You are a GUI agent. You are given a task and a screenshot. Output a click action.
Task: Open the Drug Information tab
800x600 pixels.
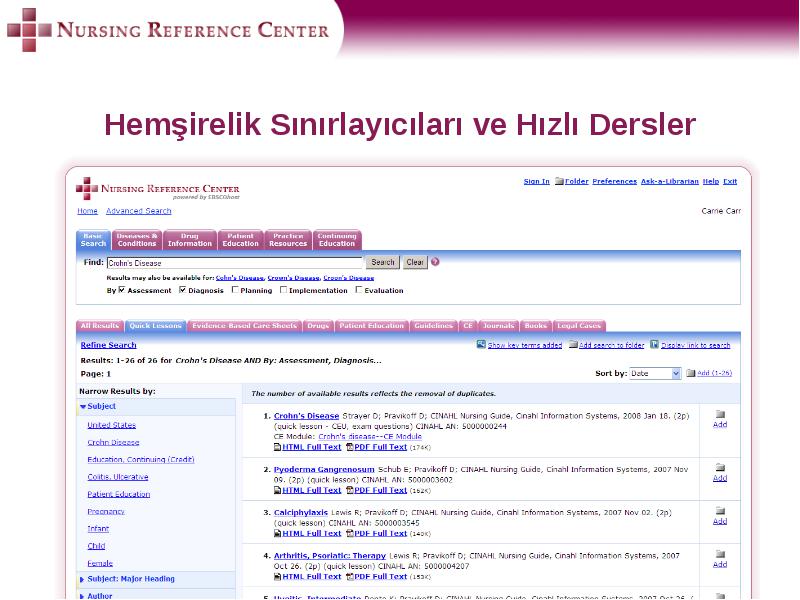190,240
